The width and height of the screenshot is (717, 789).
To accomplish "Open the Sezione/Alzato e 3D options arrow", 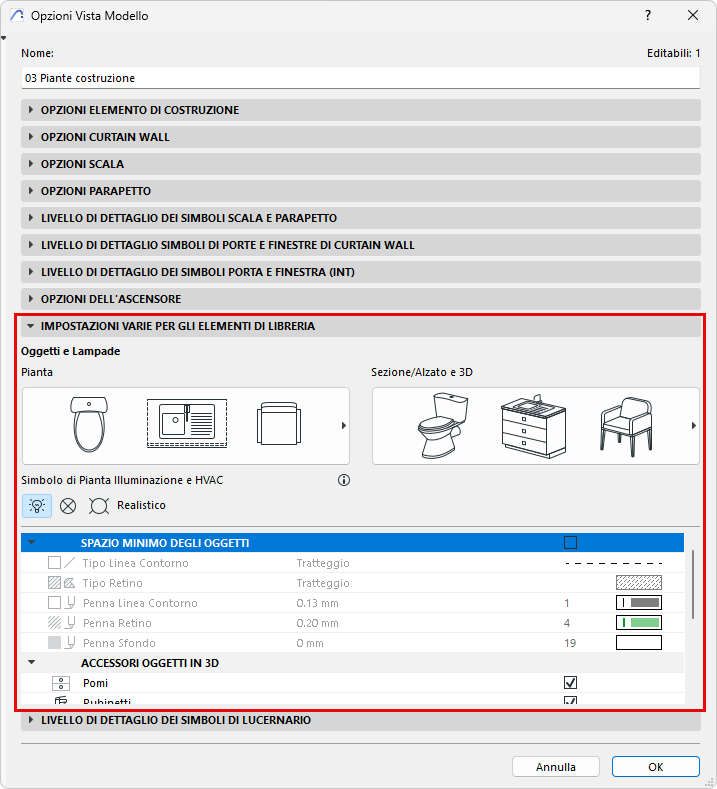I will 694,426.
